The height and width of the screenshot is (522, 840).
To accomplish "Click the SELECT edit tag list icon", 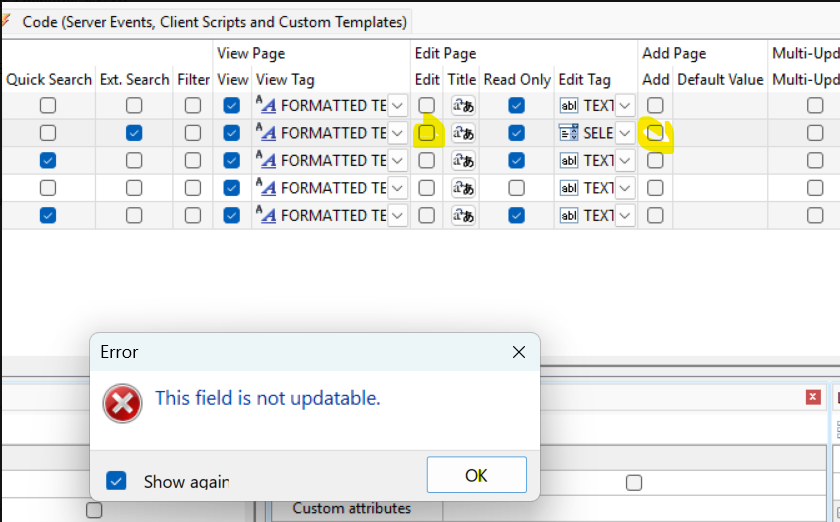I will pyautogui.click(x=568, y=132).
